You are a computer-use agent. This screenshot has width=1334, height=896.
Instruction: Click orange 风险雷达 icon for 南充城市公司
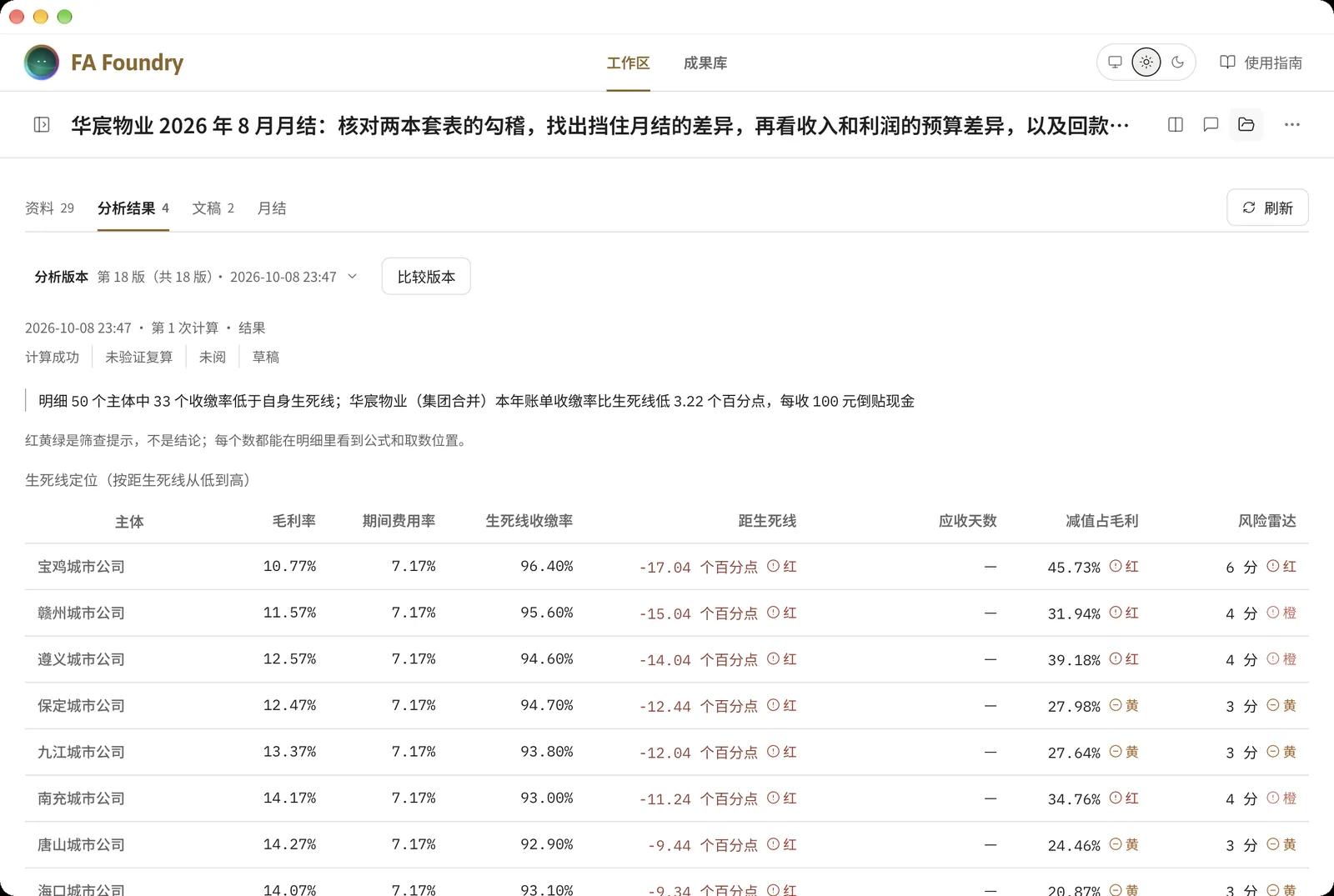point(1273,798)
